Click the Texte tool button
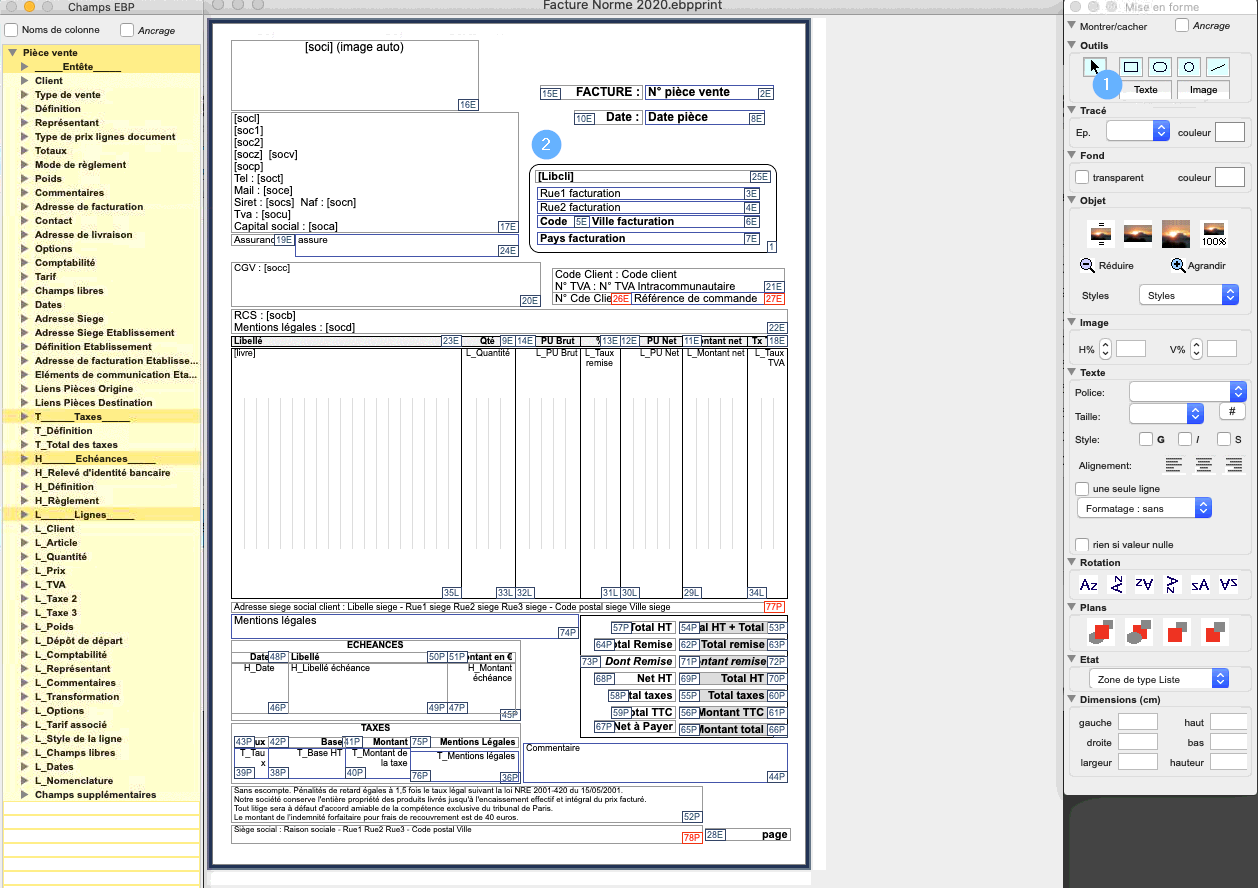This screenshot has height=888, width=1258. click(x=1145, y=90)
